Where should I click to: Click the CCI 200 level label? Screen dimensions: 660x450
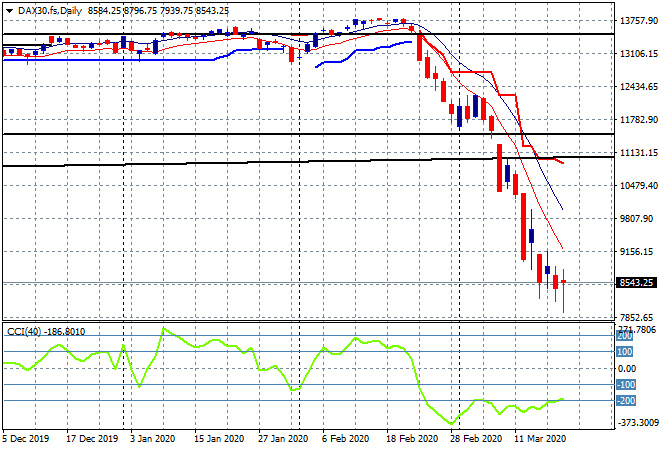(625, 336)
